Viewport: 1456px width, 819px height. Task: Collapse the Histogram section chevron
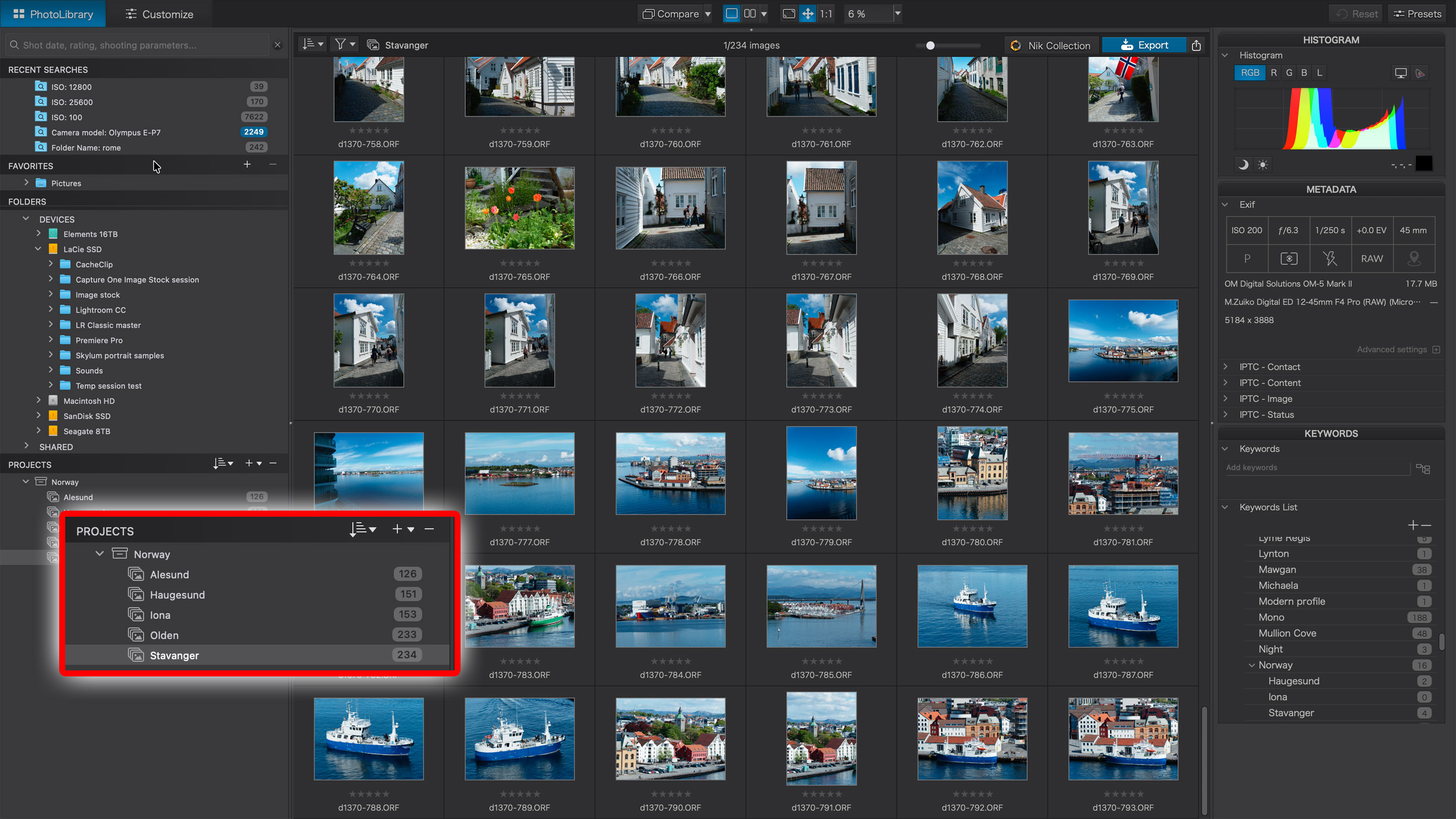[x=1225, y=56]
